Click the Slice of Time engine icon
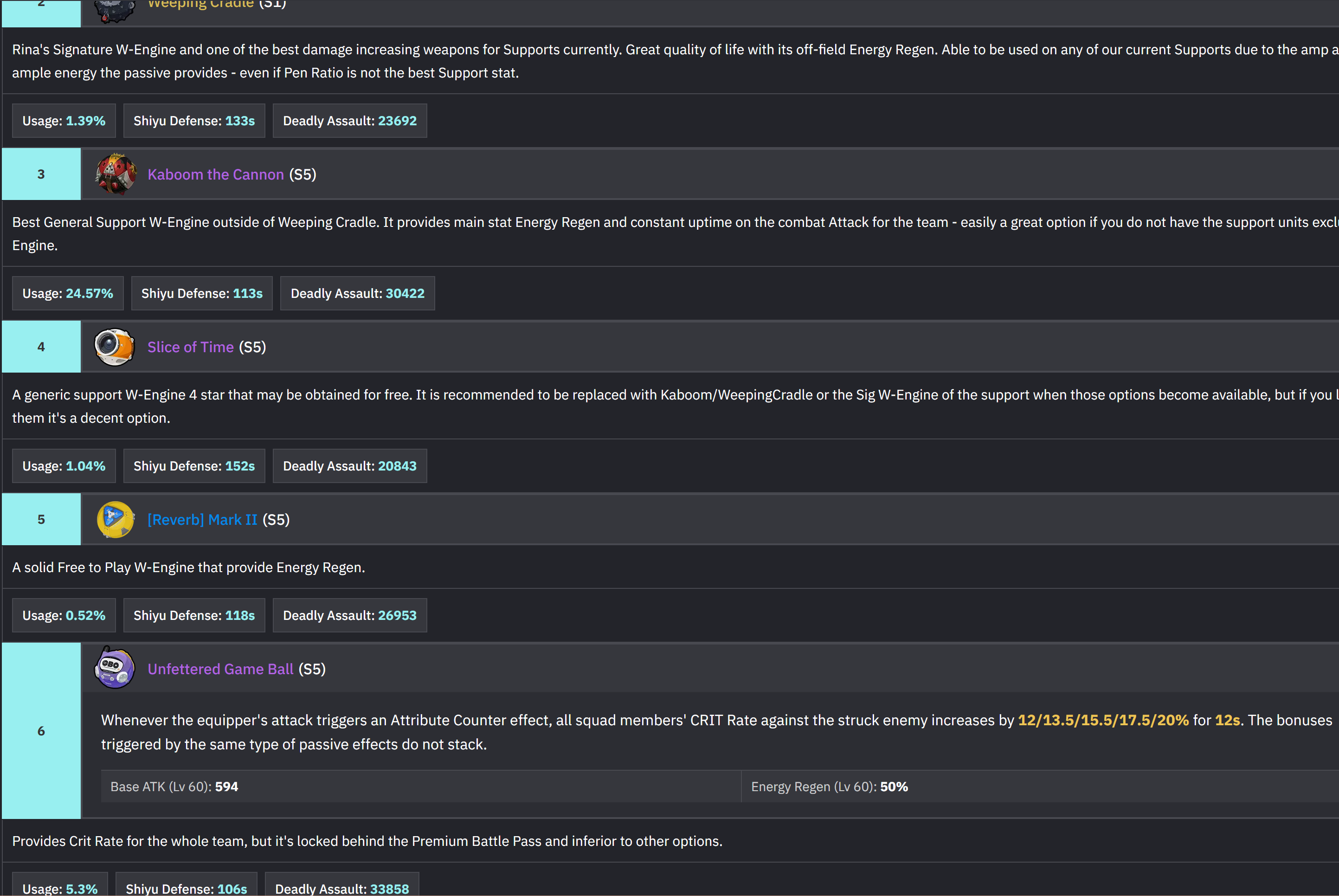This screenshot has width=1339, height=896. [114, 347]
